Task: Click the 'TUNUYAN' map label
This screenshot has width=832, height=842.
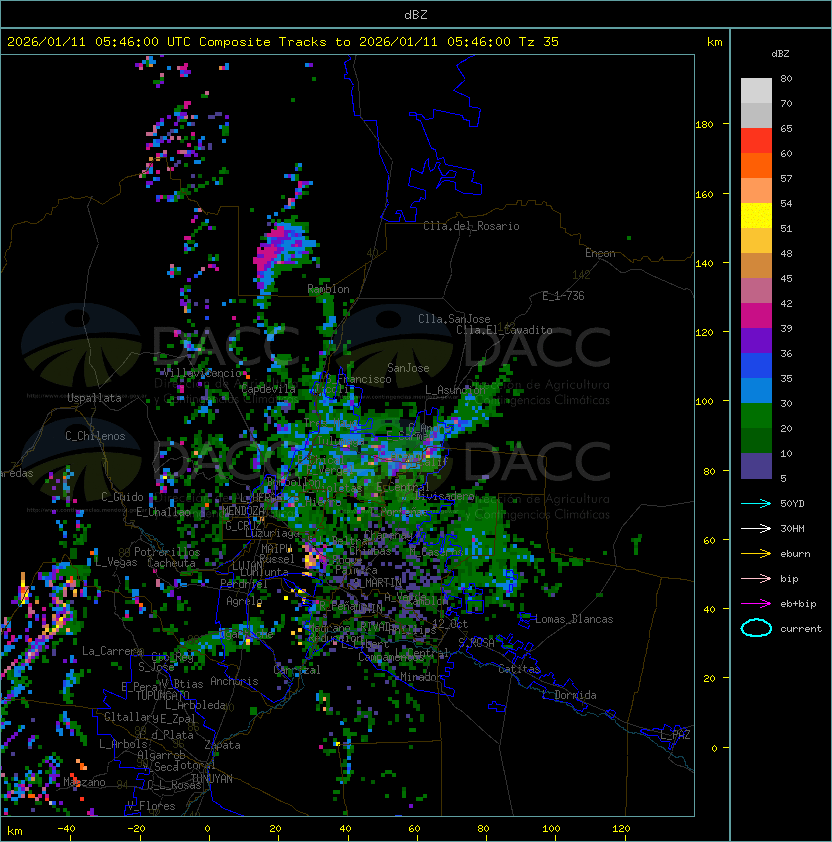Action: click(x=212, y=779)
